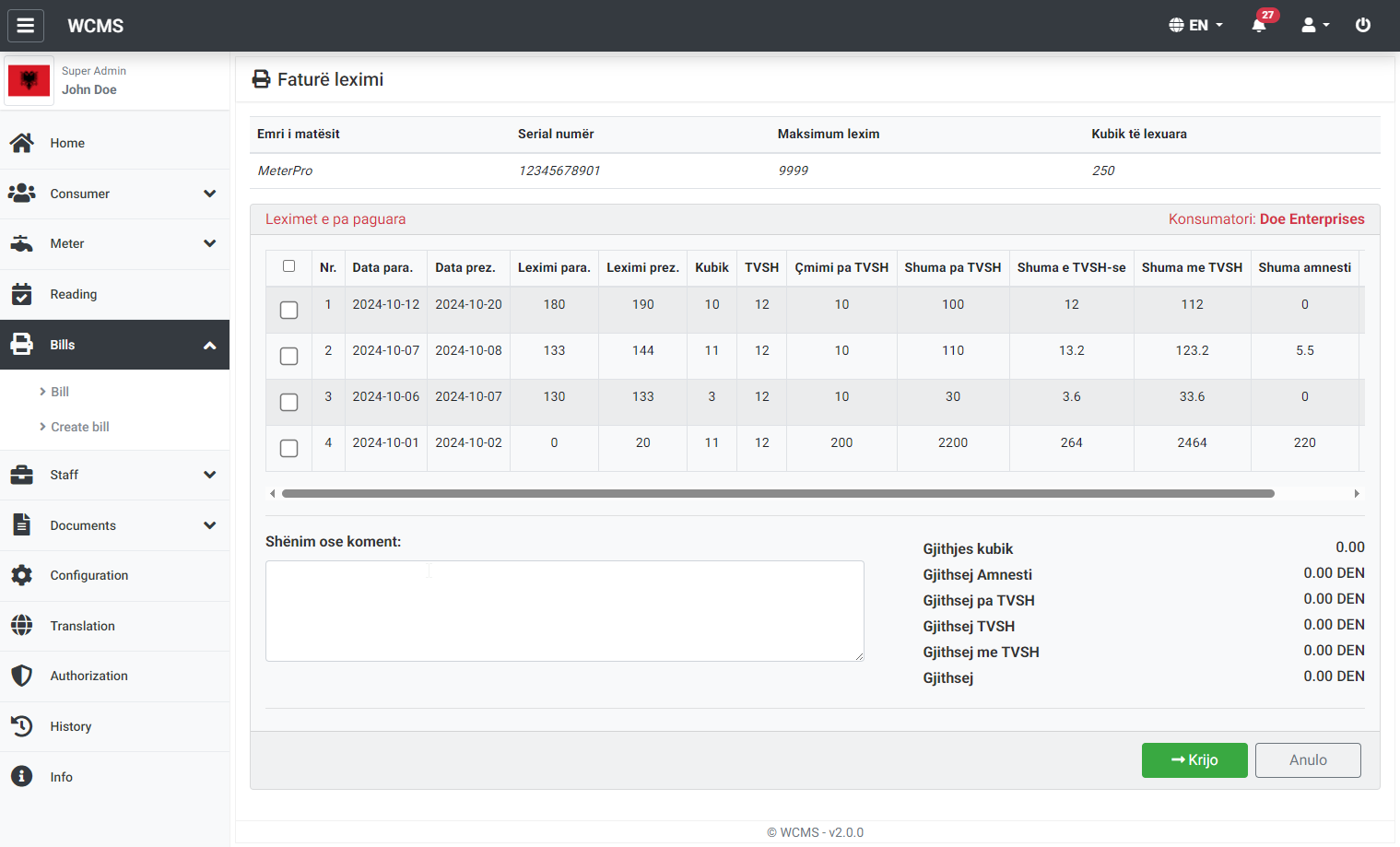Open the Create bill submenu link

[80, 427]
